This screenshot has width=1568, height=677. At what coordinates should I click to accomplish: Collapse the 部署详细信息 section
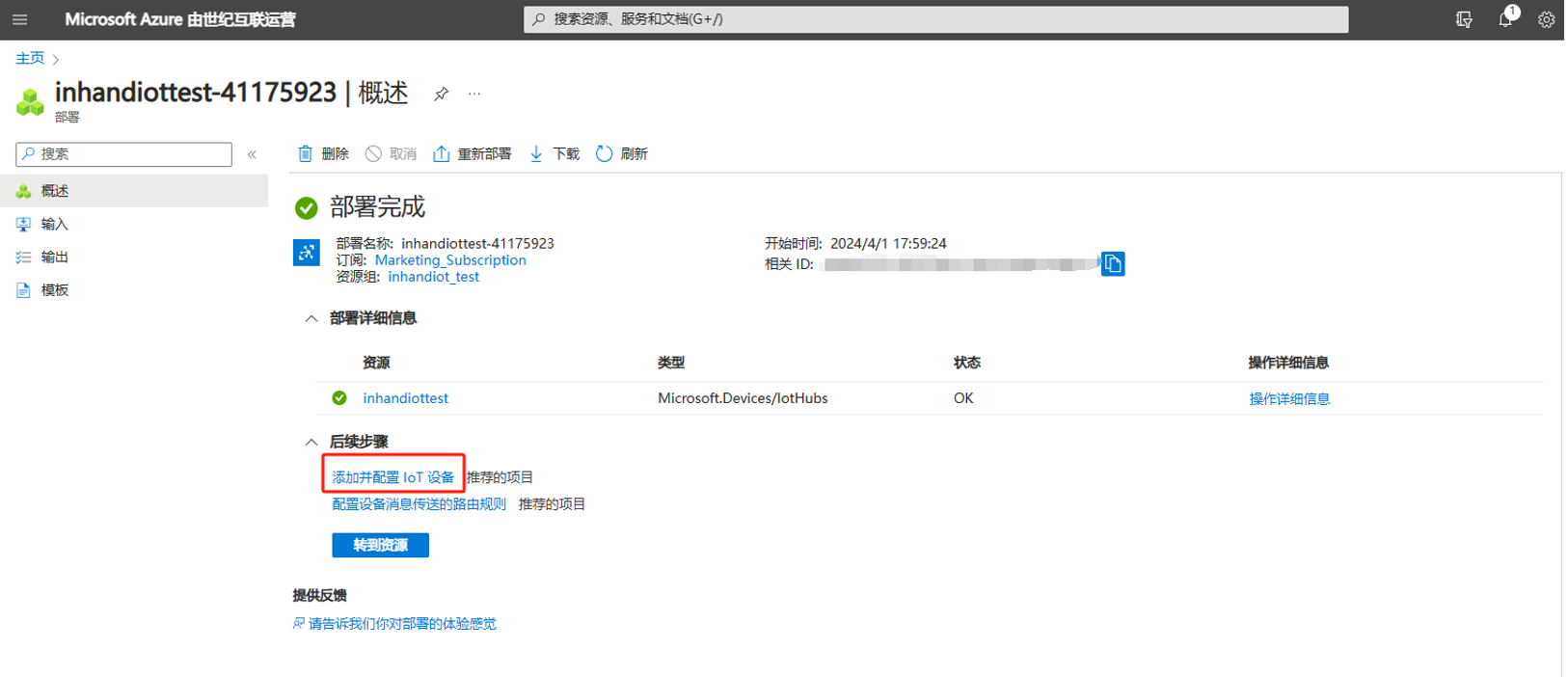click(311, 318)
